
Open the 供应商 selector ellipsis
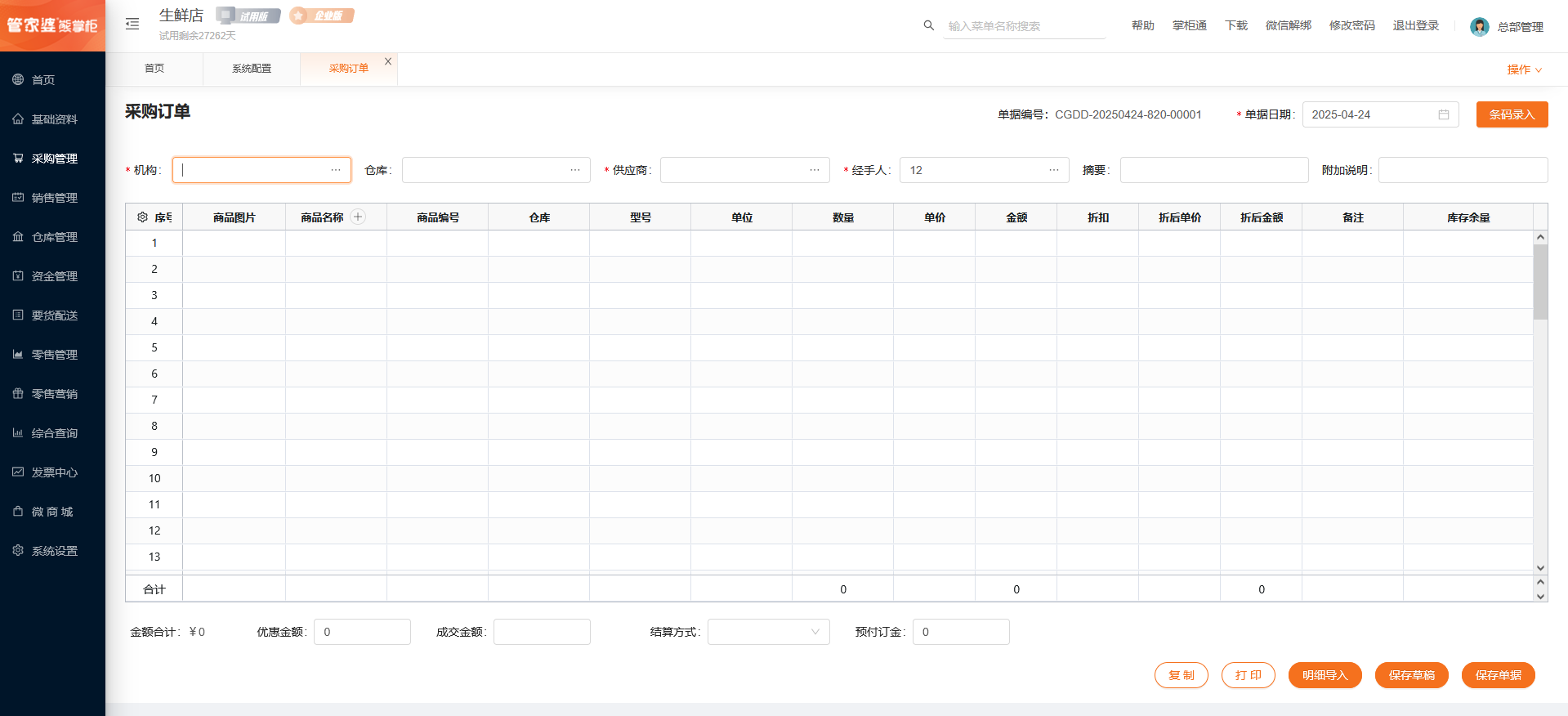click(x=815, y=170)
